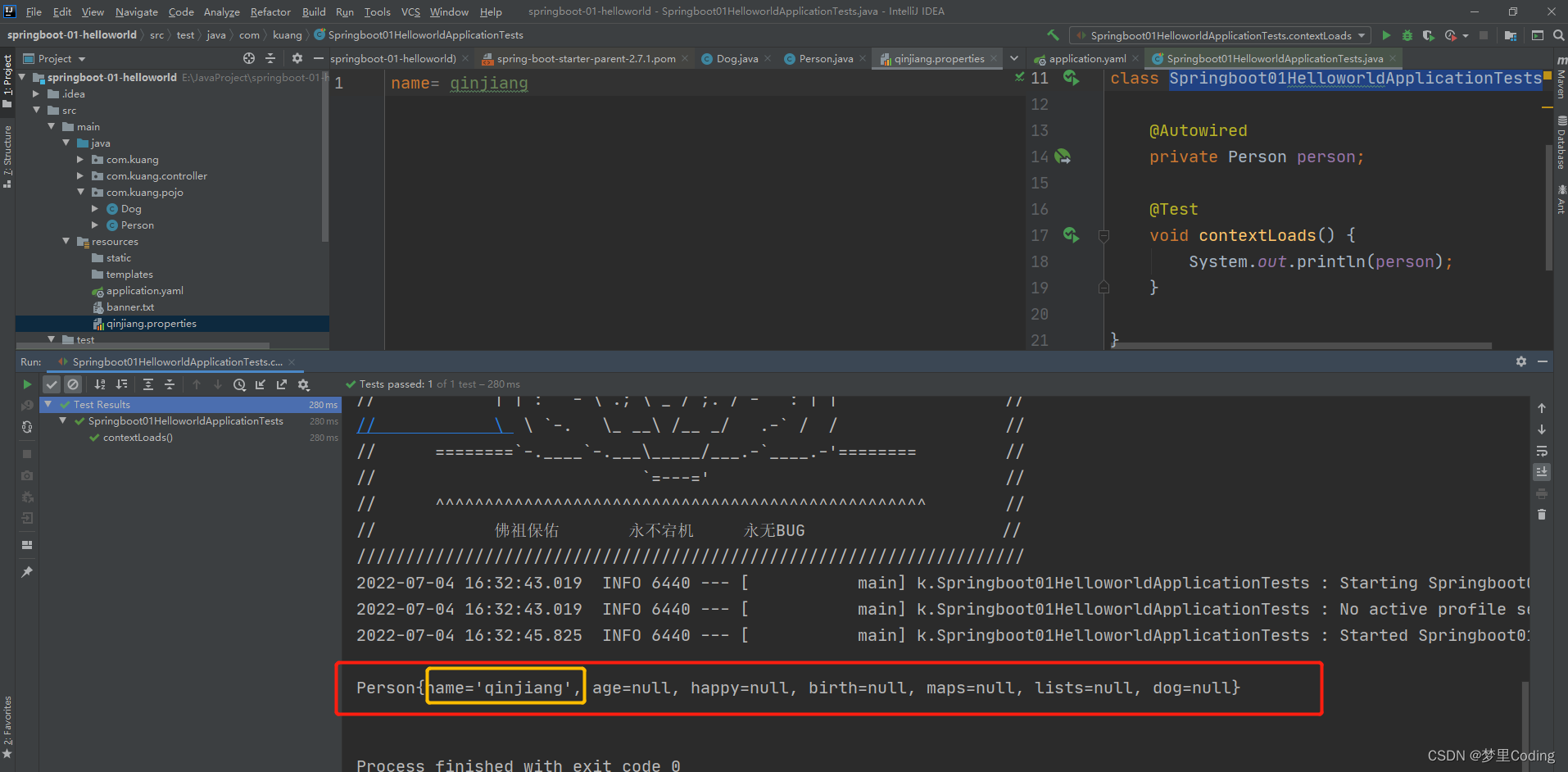The height and width of the screenshot is (772, 1568).
Task: Run with coverage from the top toolbar
Action: (x=1429, y=35)
